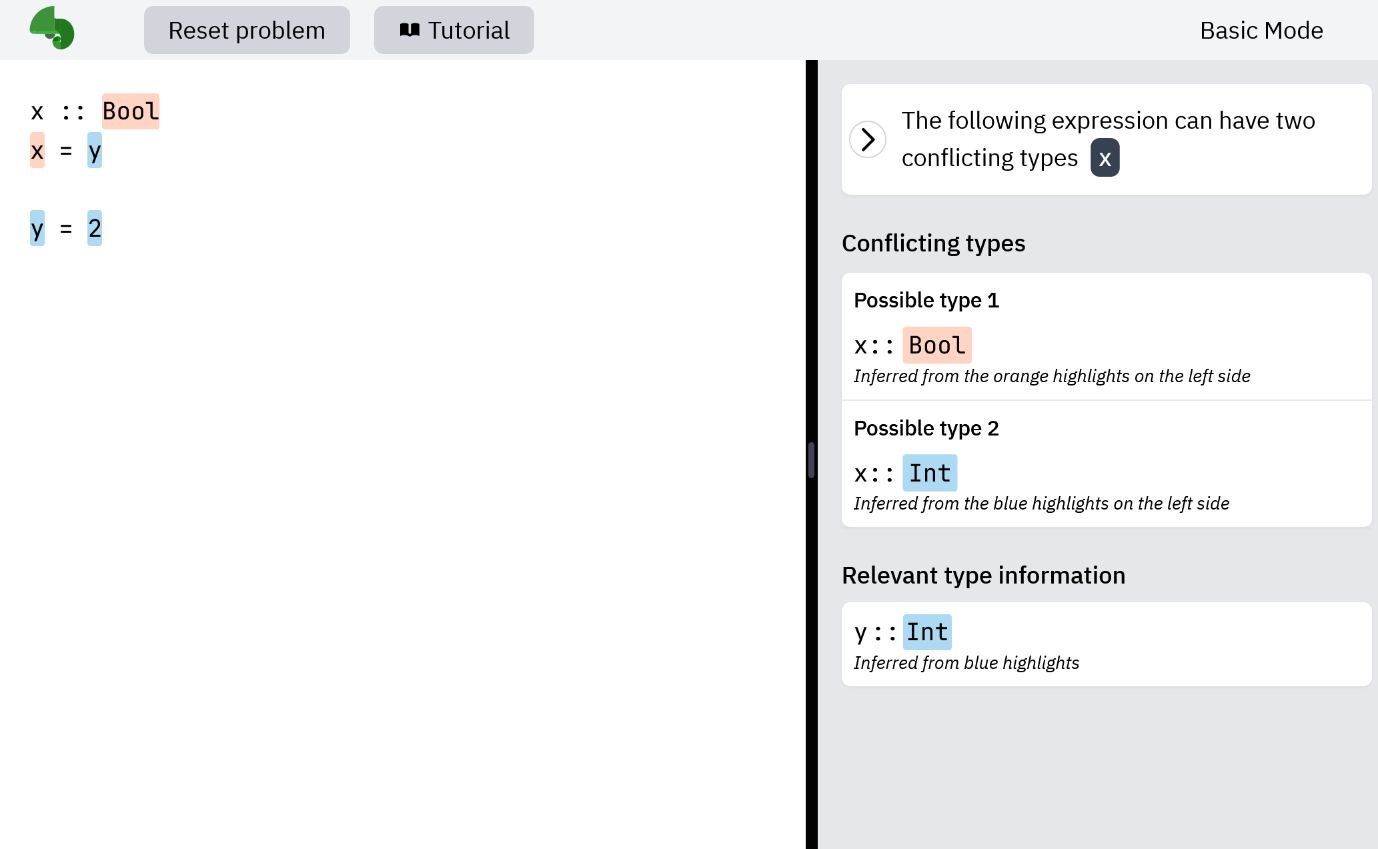The width and height of the screenshot is (1378, 849).
Task: Click the dark x expression badge
Action: click(1105, 158)
